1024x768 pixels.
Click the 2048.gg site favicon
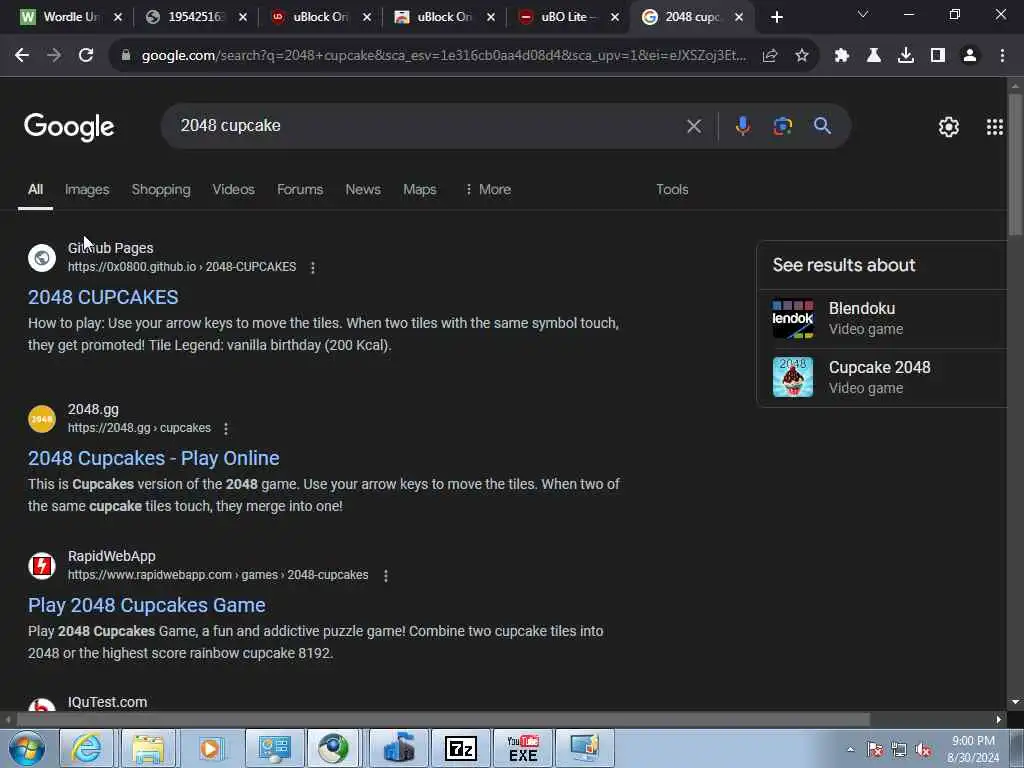(42, 419)
